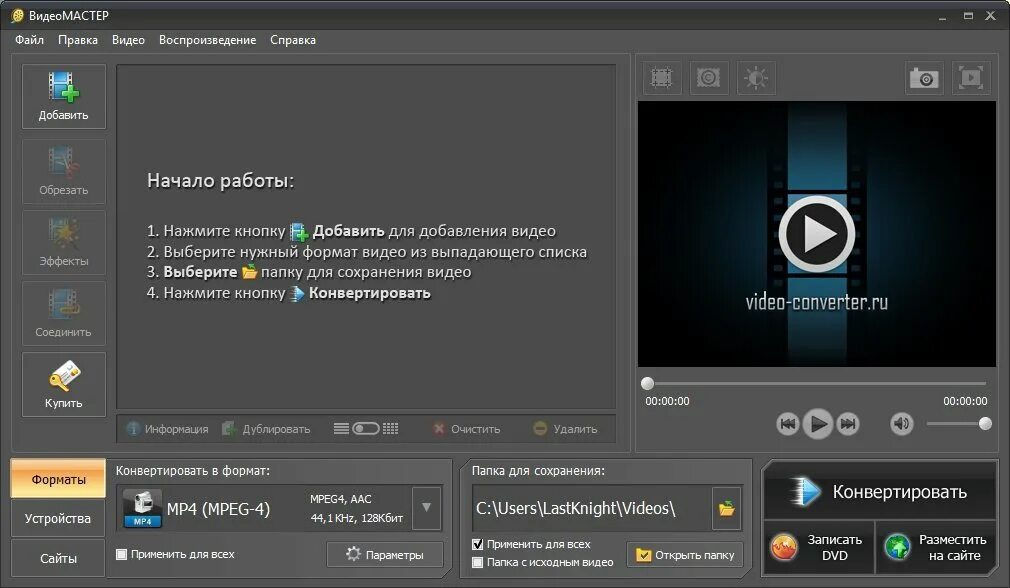Close the ВидеоМАСТЕР window

[x=991, y=15]
